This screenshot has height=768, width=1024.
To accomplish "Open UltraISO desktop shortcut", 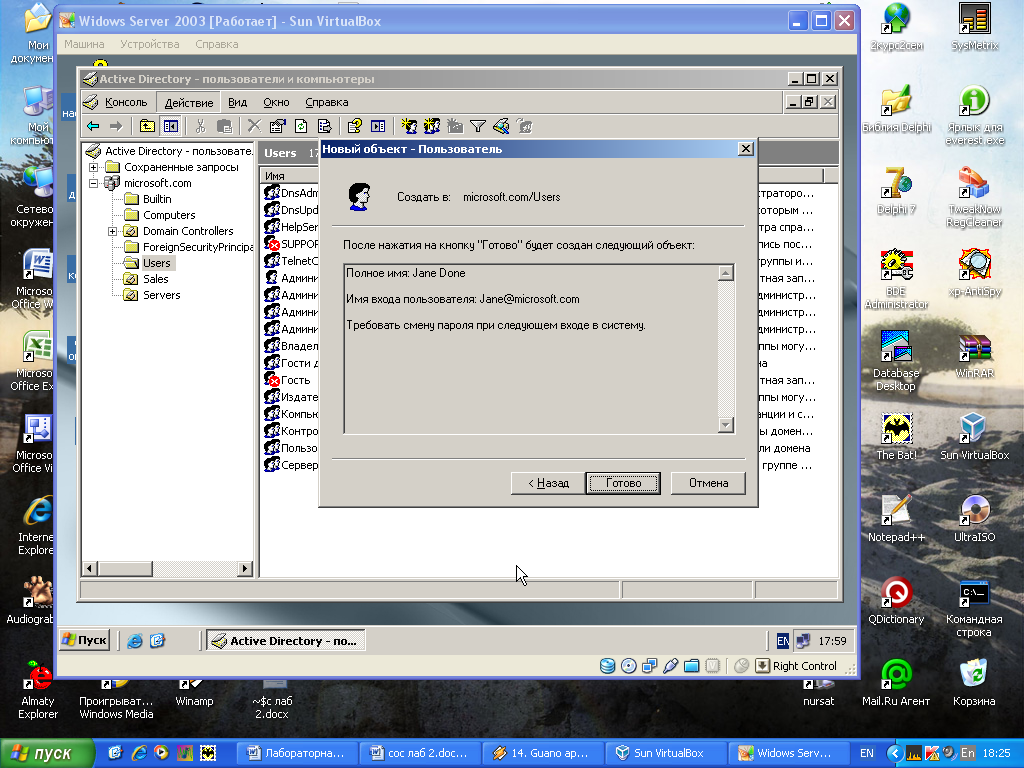I will [974, 519].
